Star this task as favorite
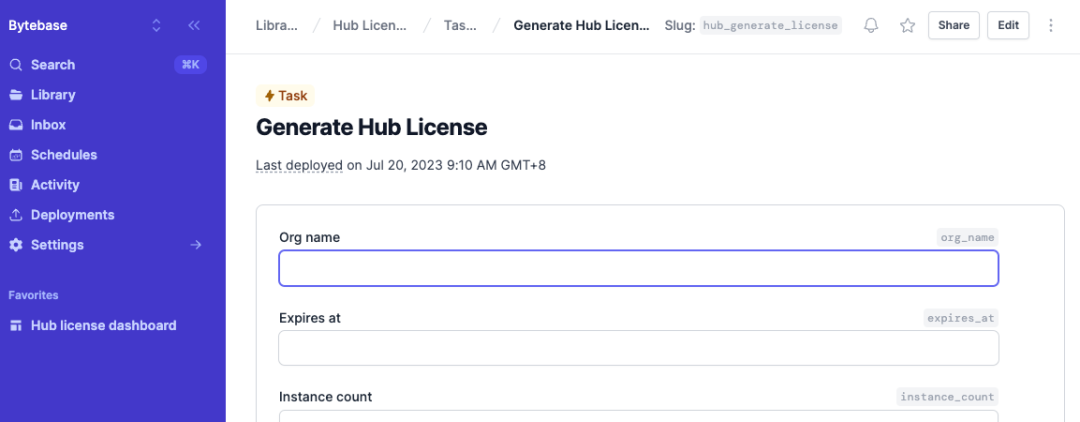Viewport: 1080px width, 422px height. click(908, 25)
